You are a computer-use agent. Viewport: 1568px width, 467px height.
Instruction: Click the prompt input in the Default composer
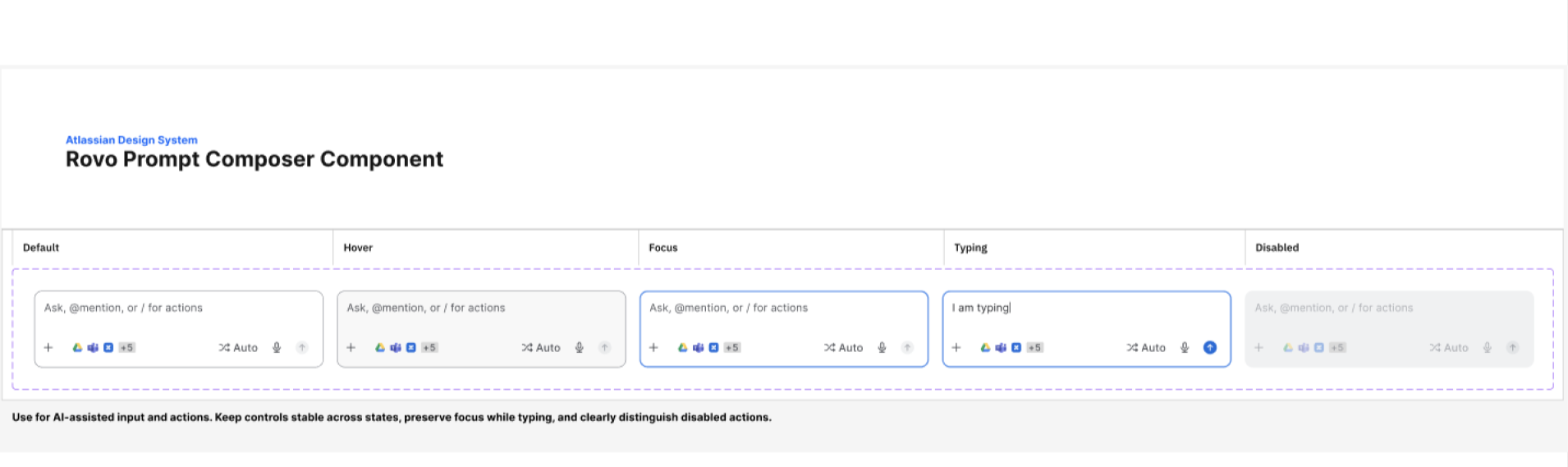pyautogui.click(x=179, y=309)
